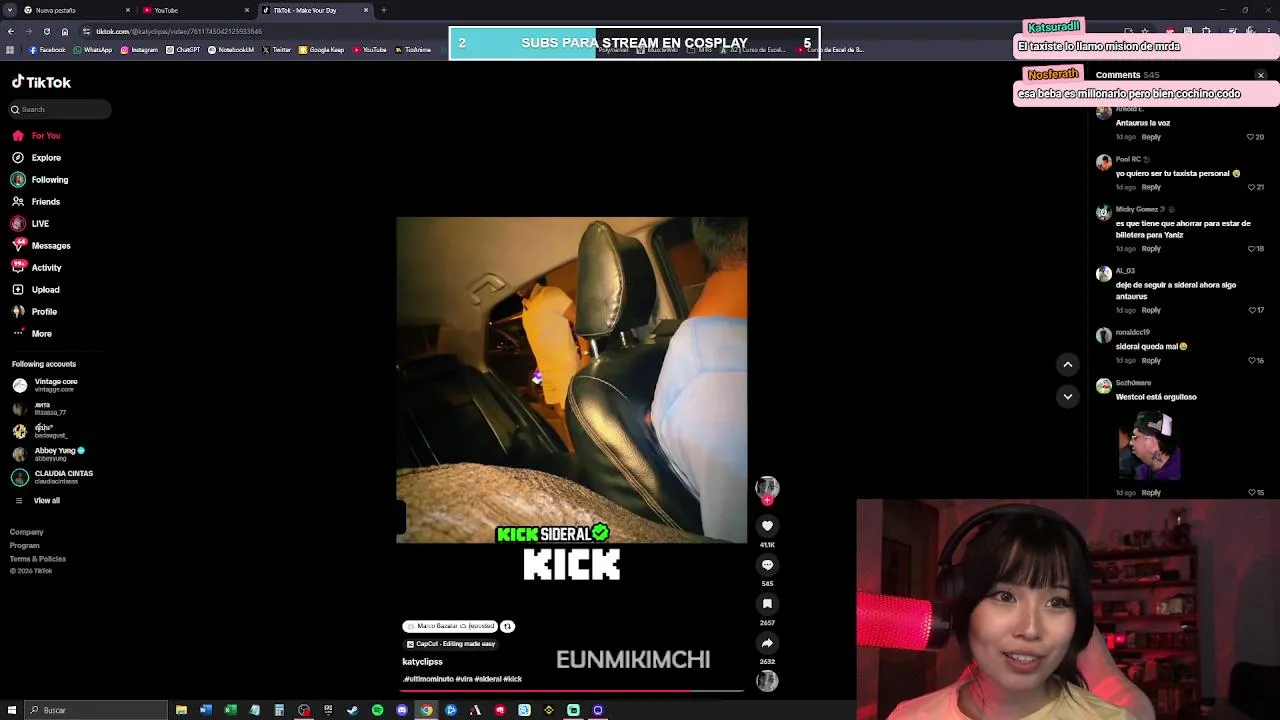The height and width of the screenshot is (720, 1280).
Task: Open the ChatGPT bookmark
Action: 183,50
